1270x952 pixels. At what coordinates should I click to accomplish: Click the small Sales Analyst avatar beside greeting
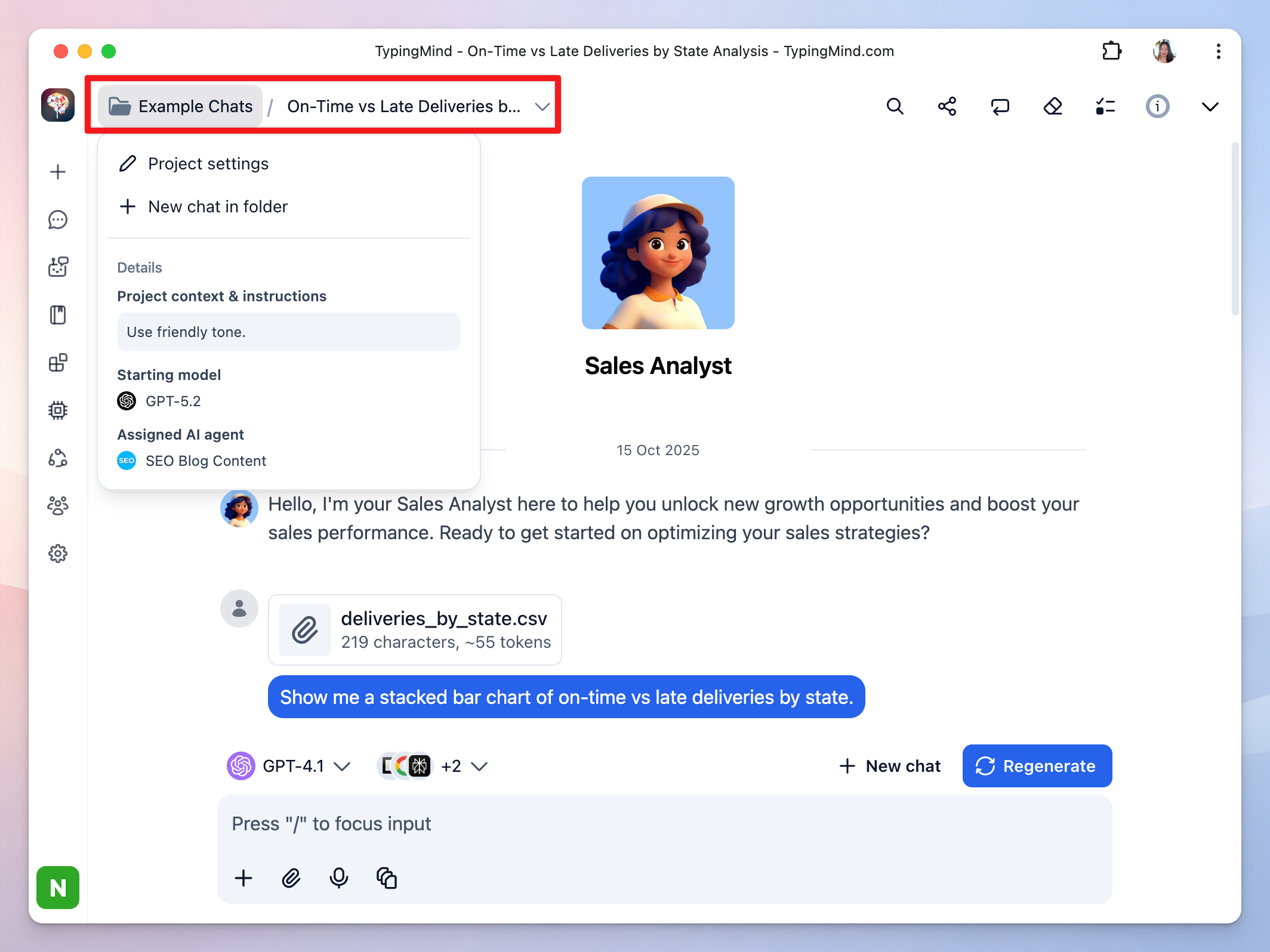tap(239, 508)
